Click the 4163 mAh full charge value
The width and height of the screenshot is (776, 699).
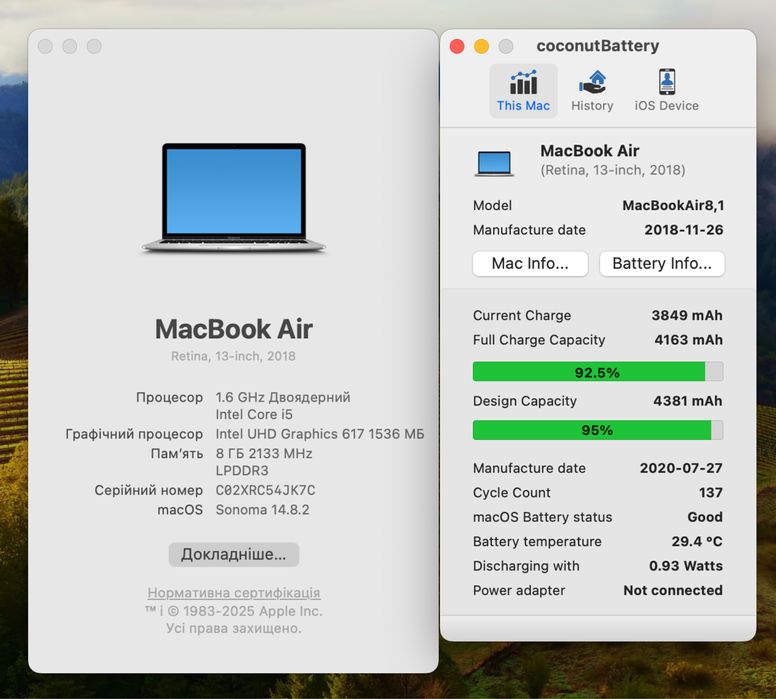point(688,340)
